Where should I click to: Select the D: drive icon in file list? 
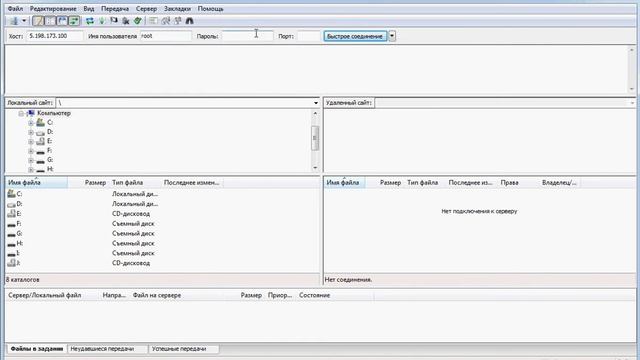tap(11, 204)
